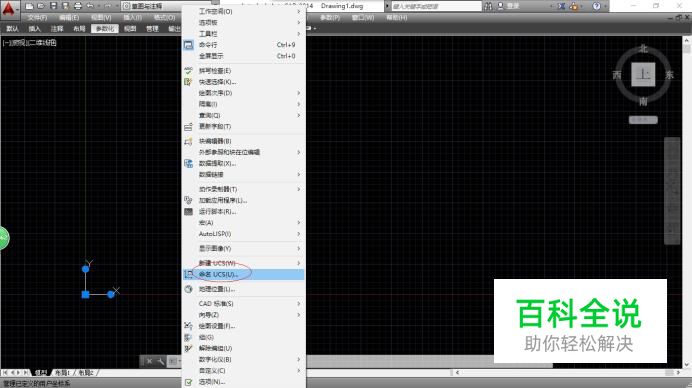The height and width of the screenshot is (388, 692).
Task: Click the 加载应用程序(L) load application icon
Action: pyautogui.click(x=188, y=200)
